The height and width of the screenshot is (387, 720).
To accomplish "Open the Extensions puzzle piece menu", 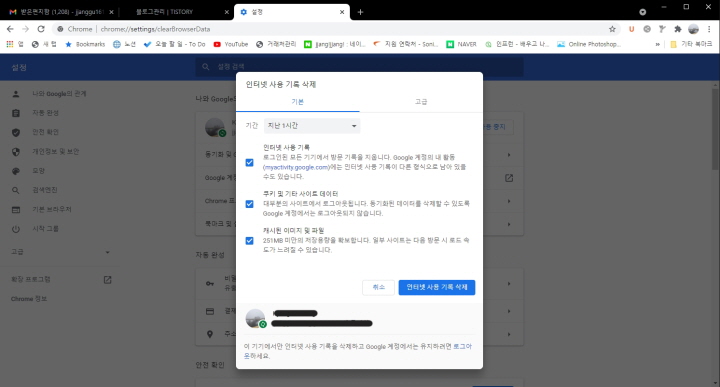I will click(x=678, y=29).
